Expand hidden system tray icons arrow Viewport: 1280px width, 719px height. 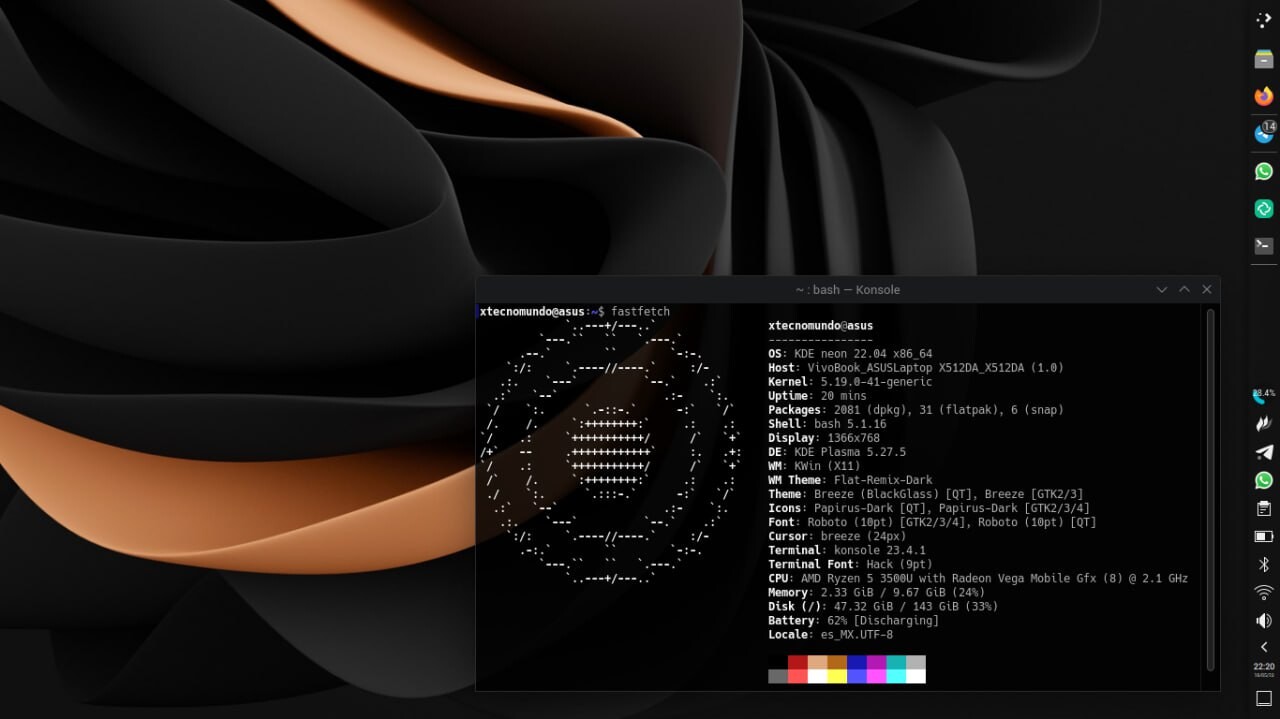(x=1264, y=647)
